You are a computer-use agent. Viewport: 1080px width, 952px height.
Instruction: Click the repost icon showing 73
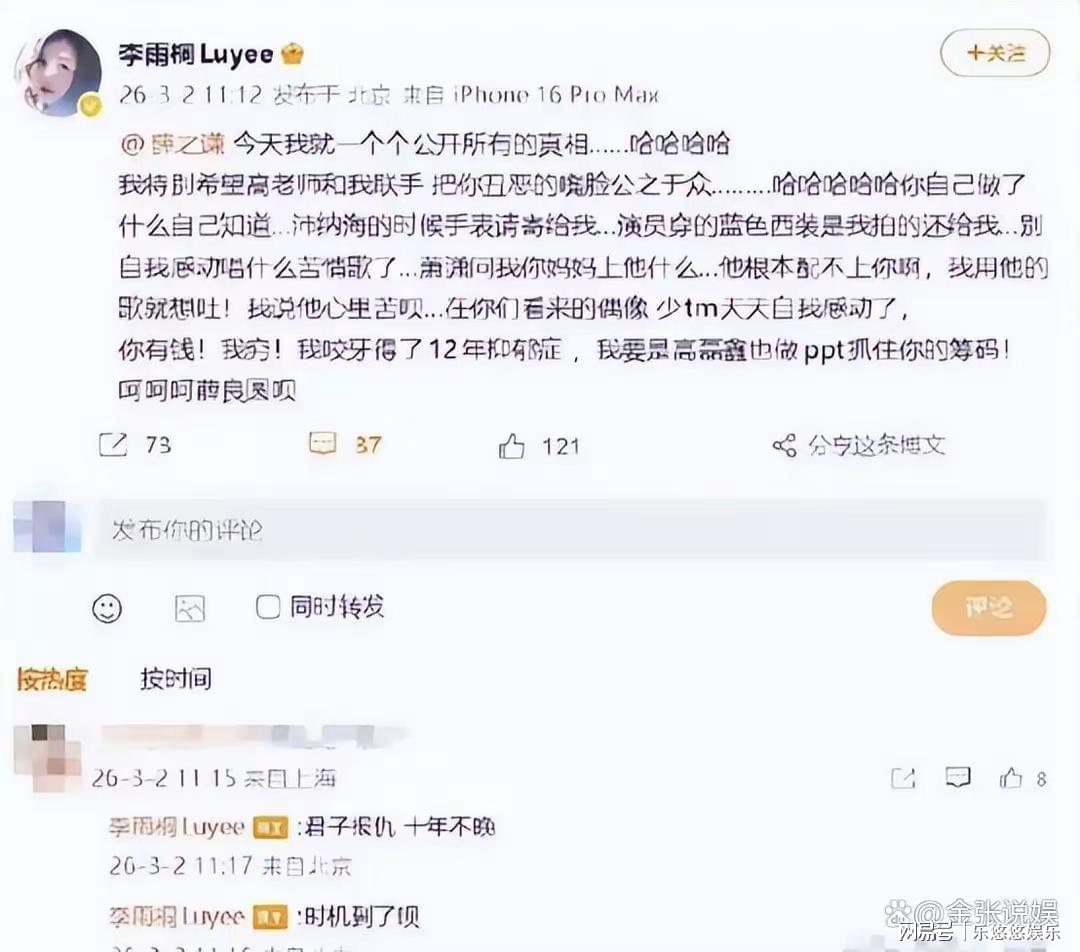[x=113, y=445]
